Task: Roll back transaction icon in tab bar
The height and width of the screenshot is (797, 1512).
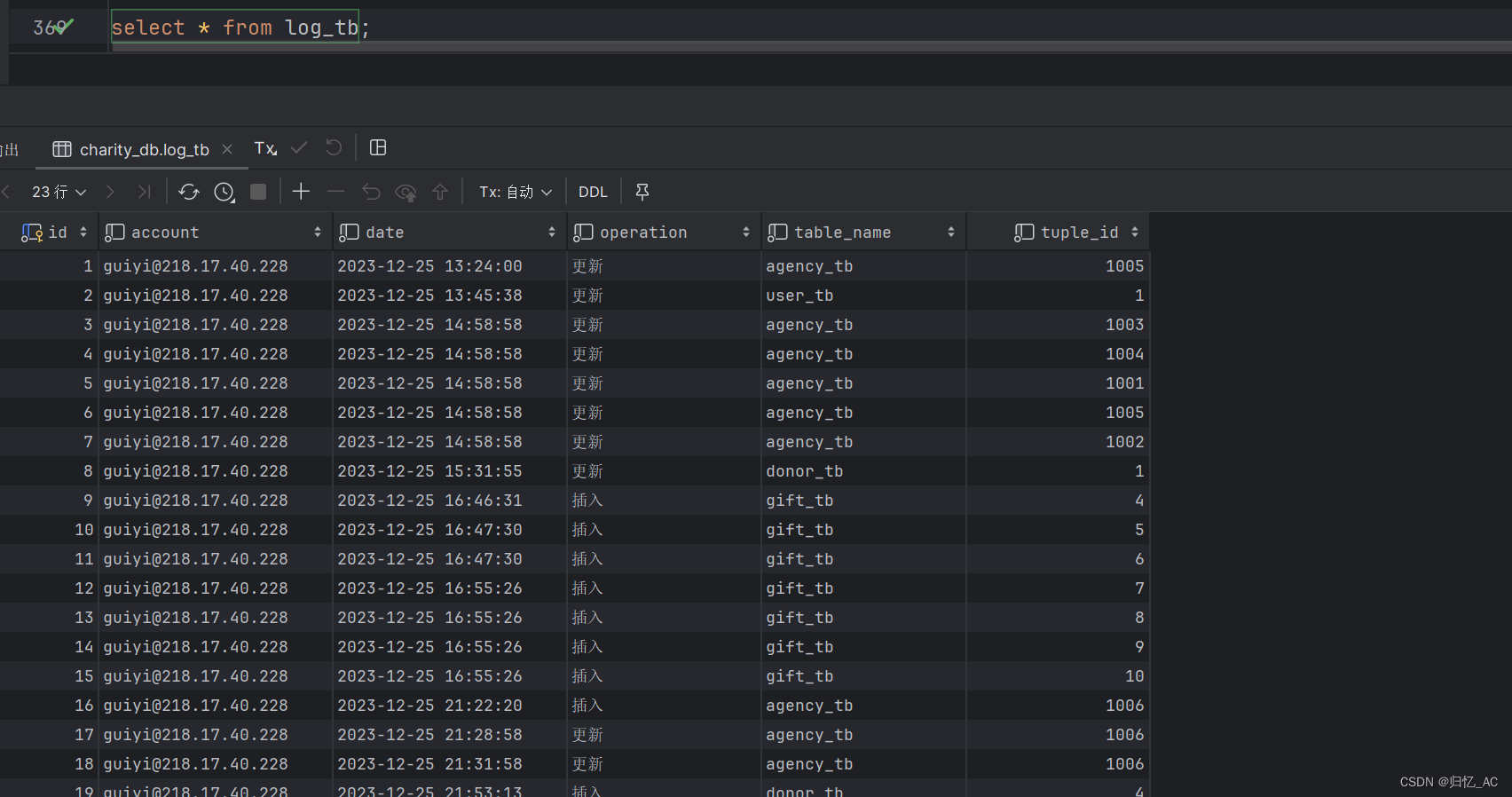Action: pos(334,147)
